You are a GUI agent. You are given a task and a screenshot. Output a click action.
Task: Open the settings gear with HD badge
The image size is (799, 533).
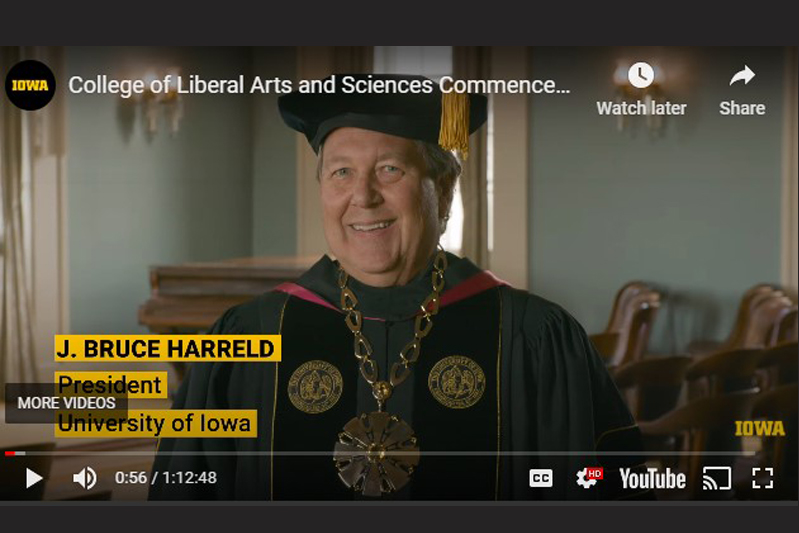589,478
